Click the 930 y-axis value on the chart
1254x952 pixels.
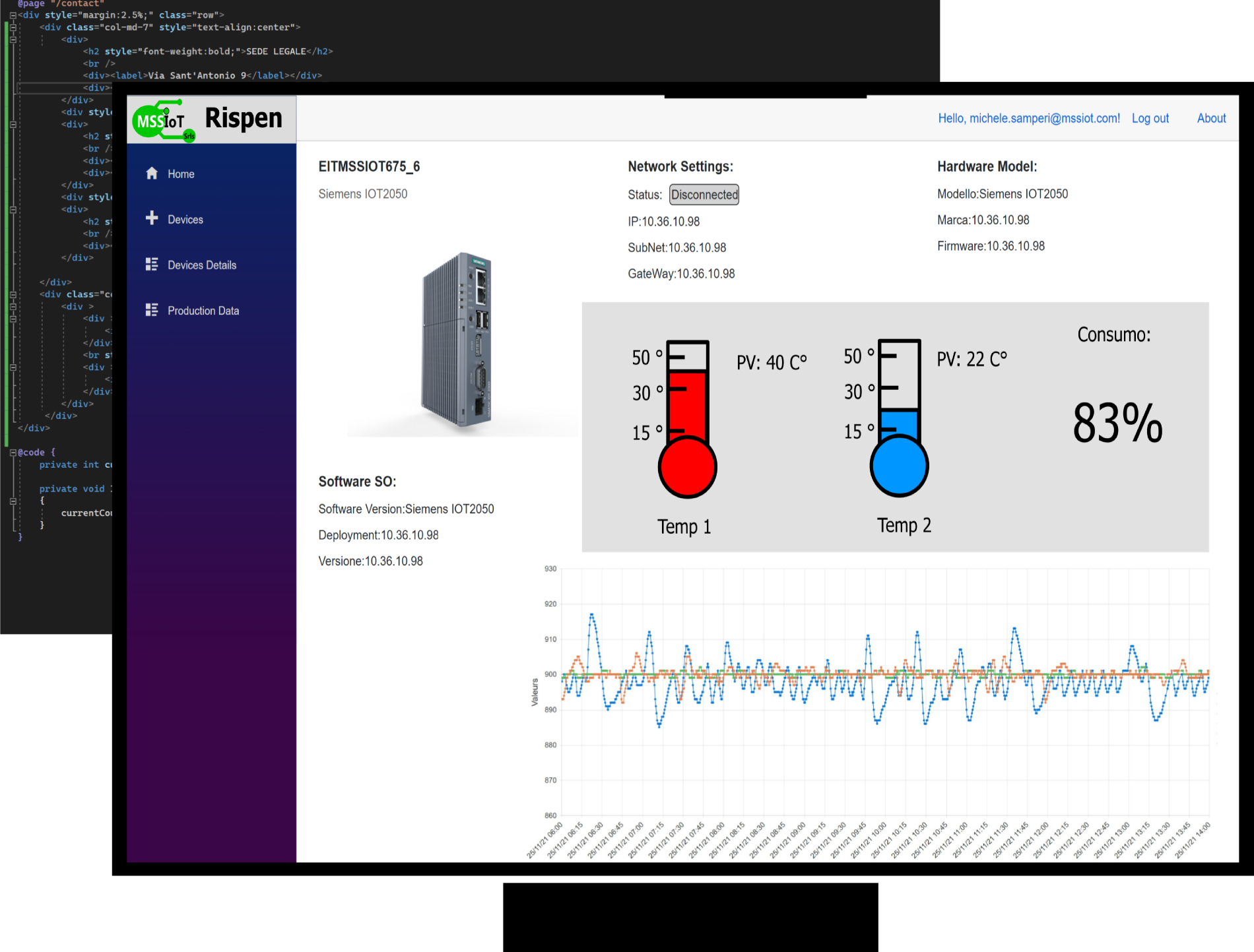pyautogui.click(x=550, y=569)
